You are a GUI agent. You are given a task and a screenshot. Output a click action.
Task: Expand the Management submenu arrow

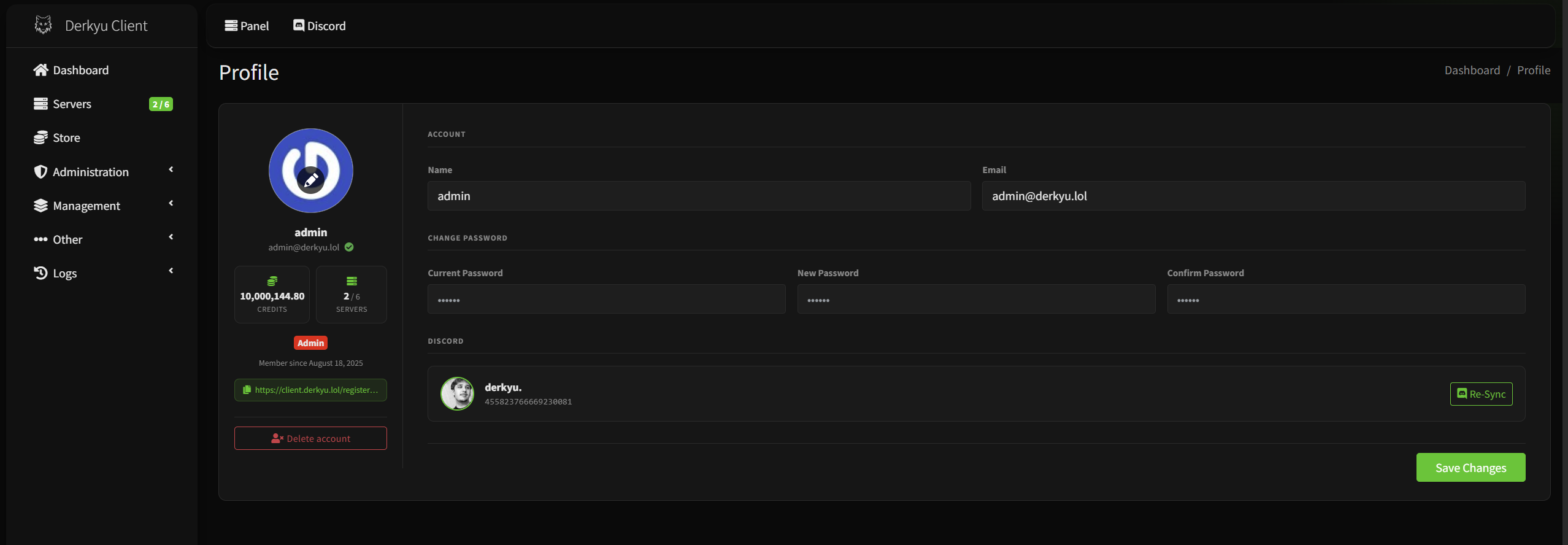(x=171, y=203)
